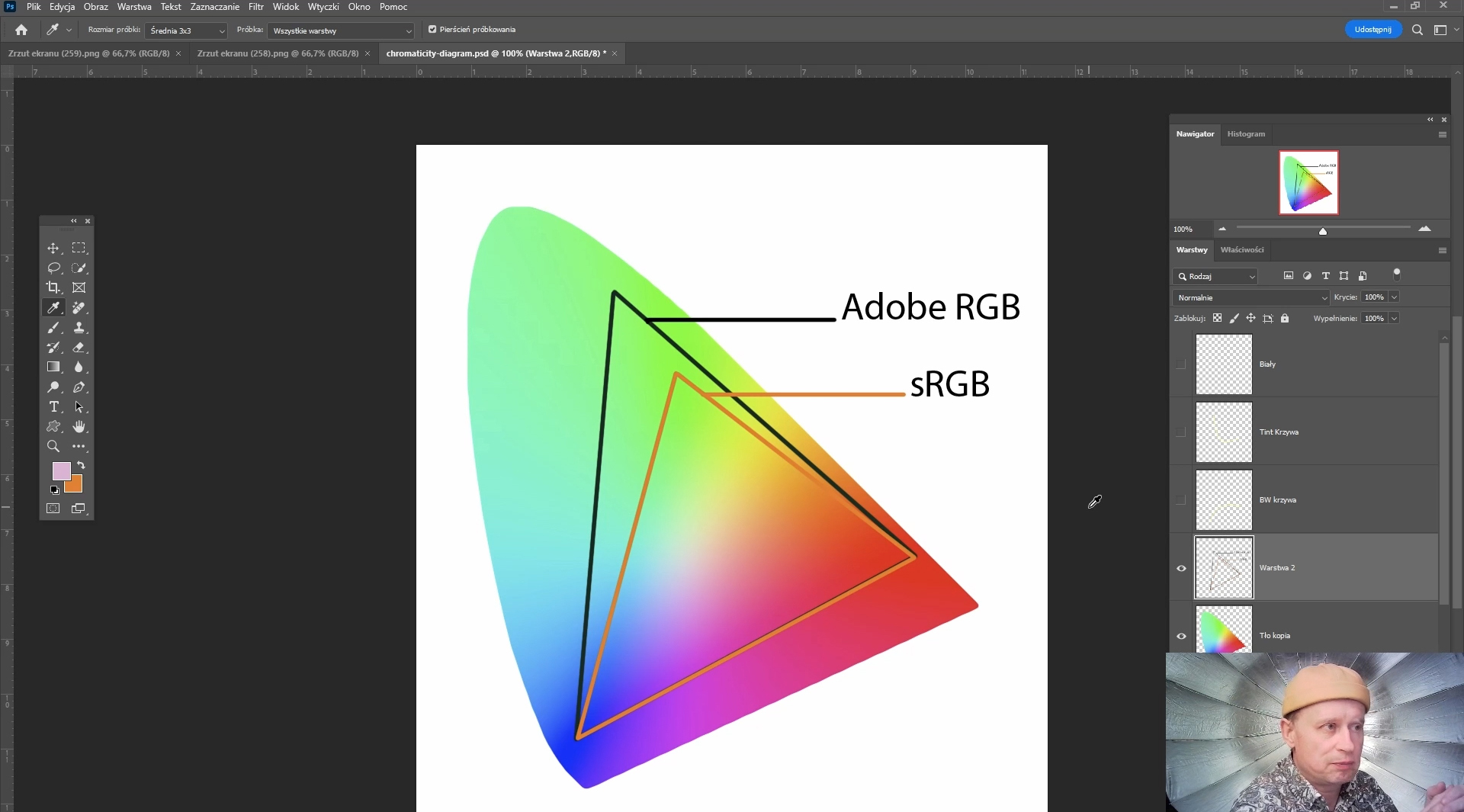Select the Pen tool
This screenshot has width=1464, height=812.
(x=79, y=387)
